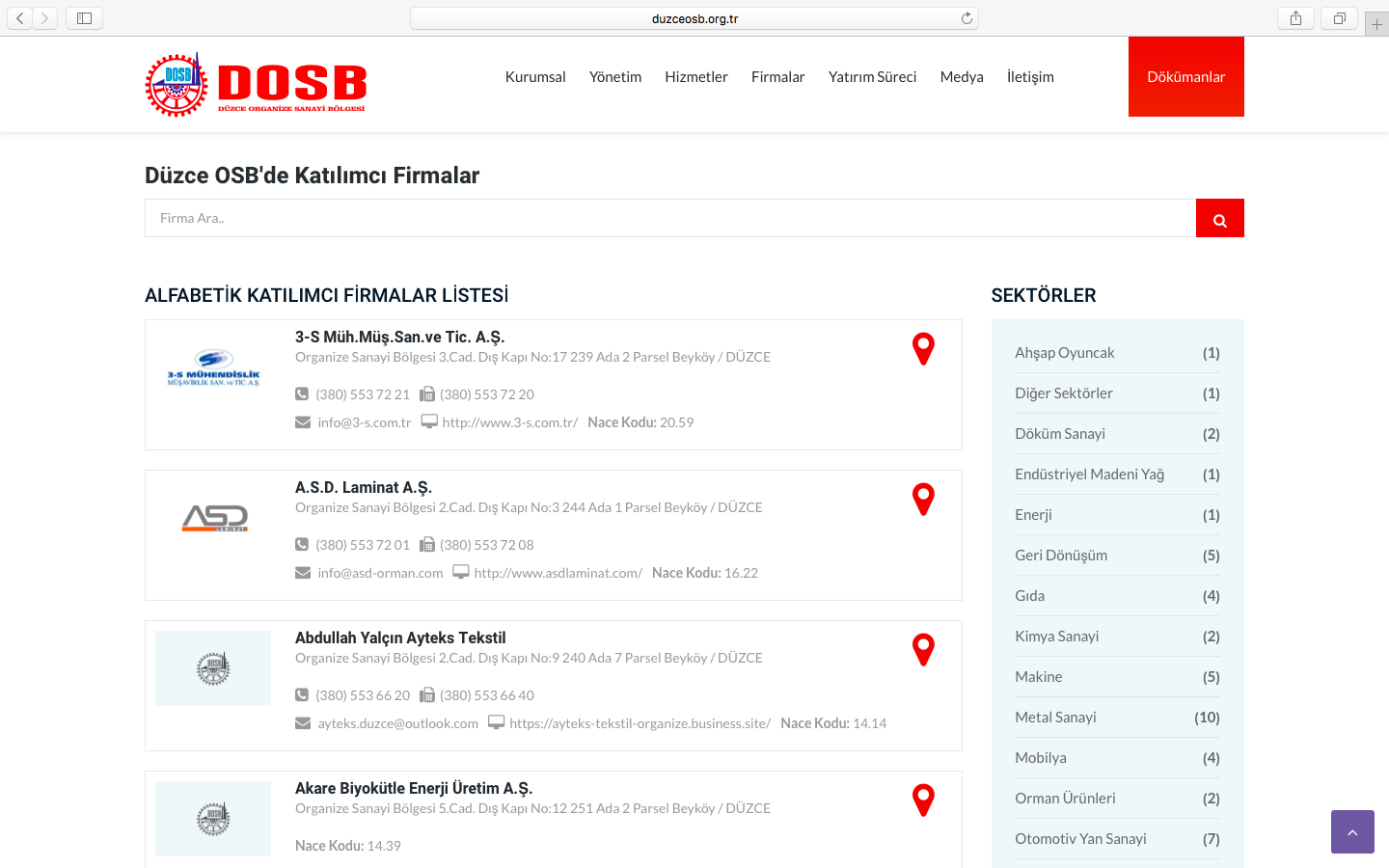Open A.S.D. Laminat A.Ş. title
1389x868 pixels.
(364, 487)
